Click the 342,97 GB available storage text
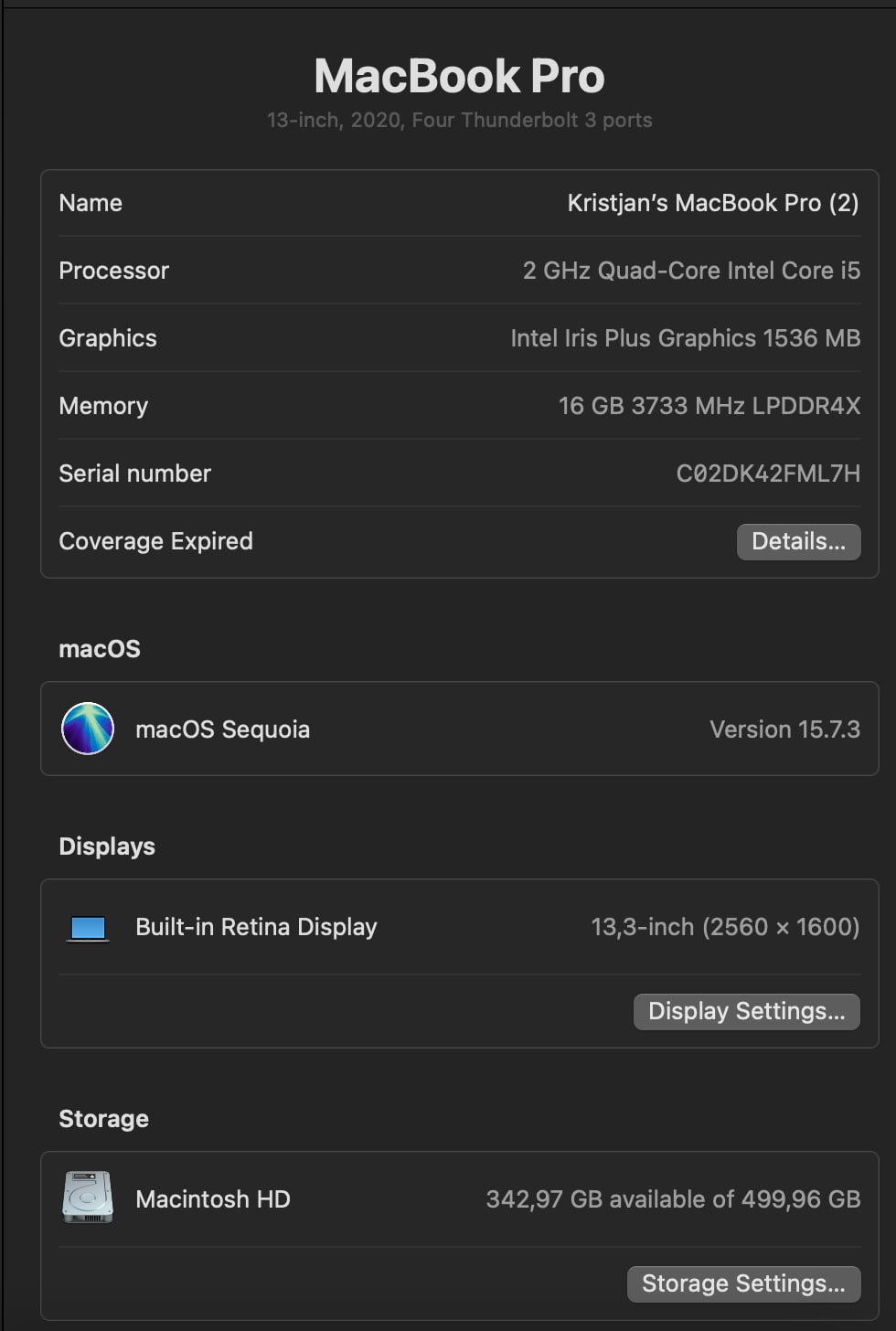The width and height of the screenshot is (896, 1331). (x=673, y=1199)
